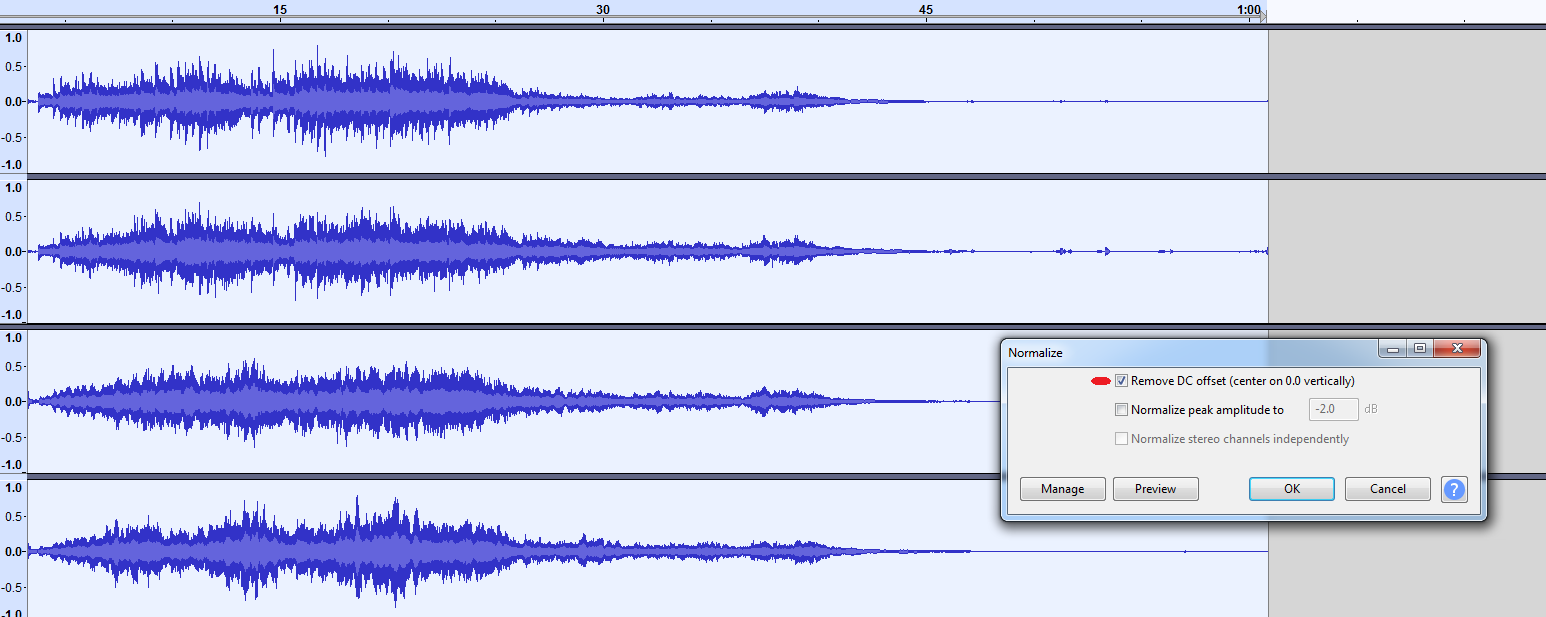Screen dimensions: 1546x617
Task: Click the 30 second mark on timeline ruler
Action: [x=603, y=10]
